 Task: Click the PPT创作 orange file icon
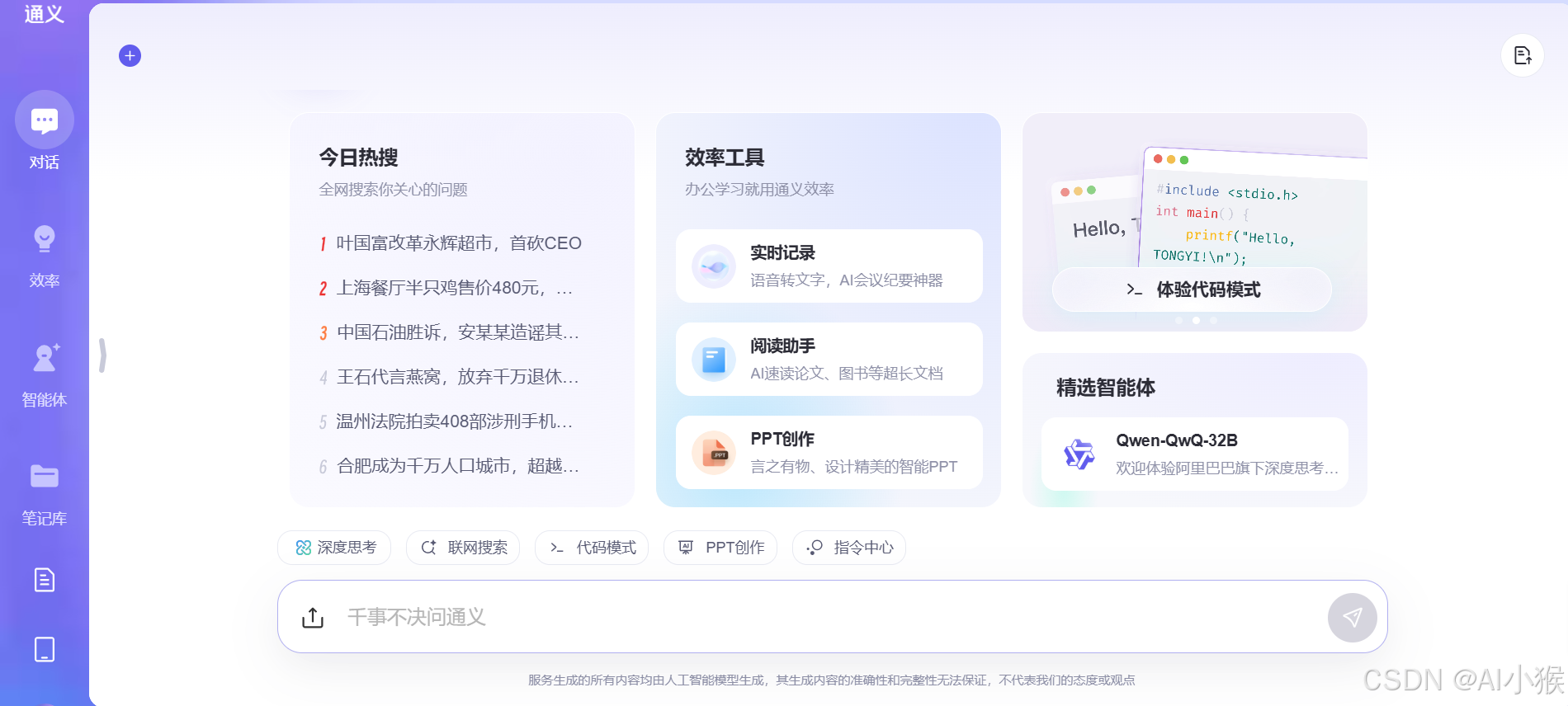click(713, 453)
